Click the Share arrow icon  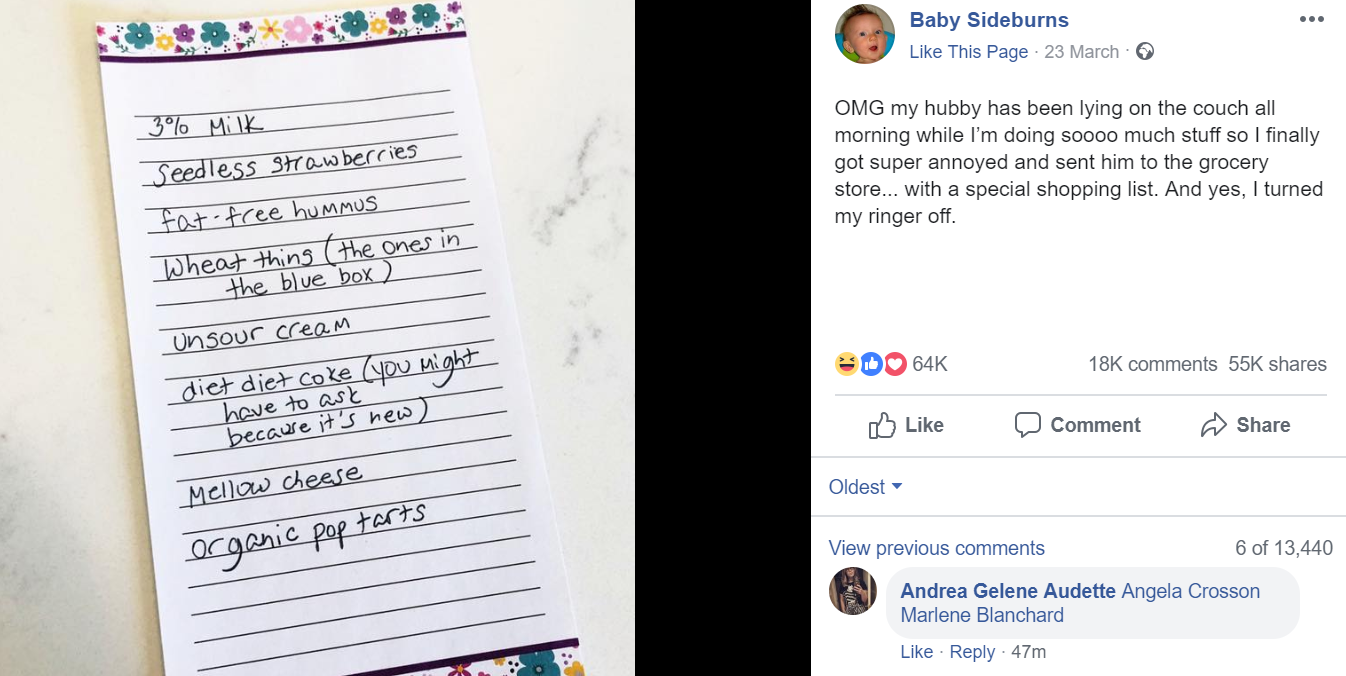pos(1213,425)
